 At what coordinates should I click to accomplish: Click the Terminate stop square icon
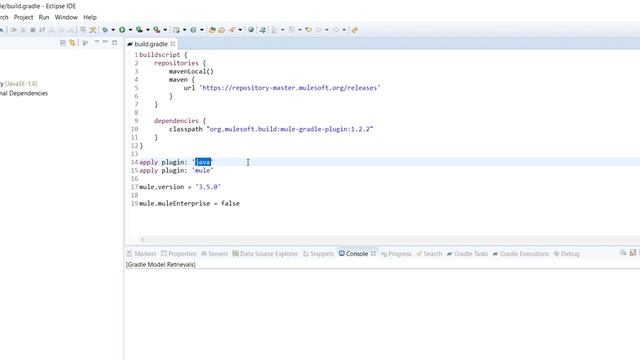[33, 30]
